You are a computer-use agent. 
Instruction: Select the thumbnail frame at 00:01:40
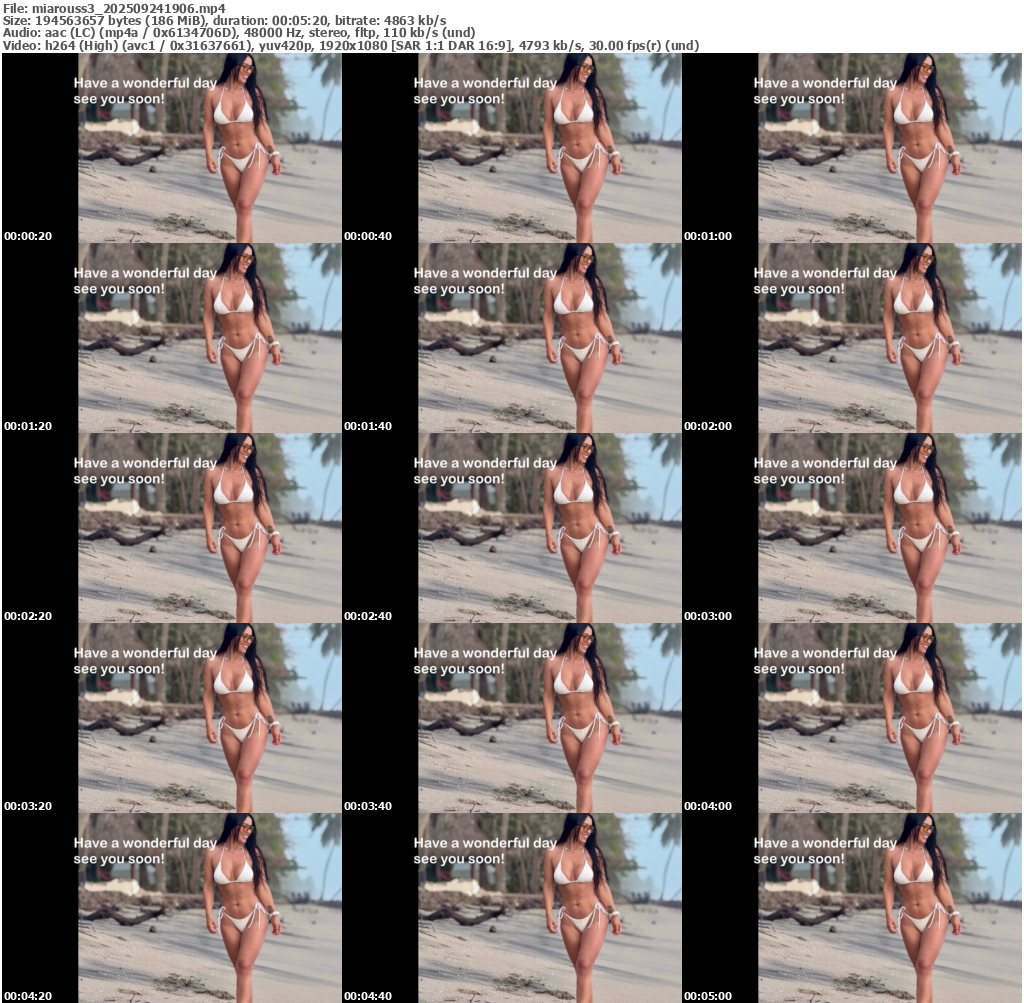[512, 338]
